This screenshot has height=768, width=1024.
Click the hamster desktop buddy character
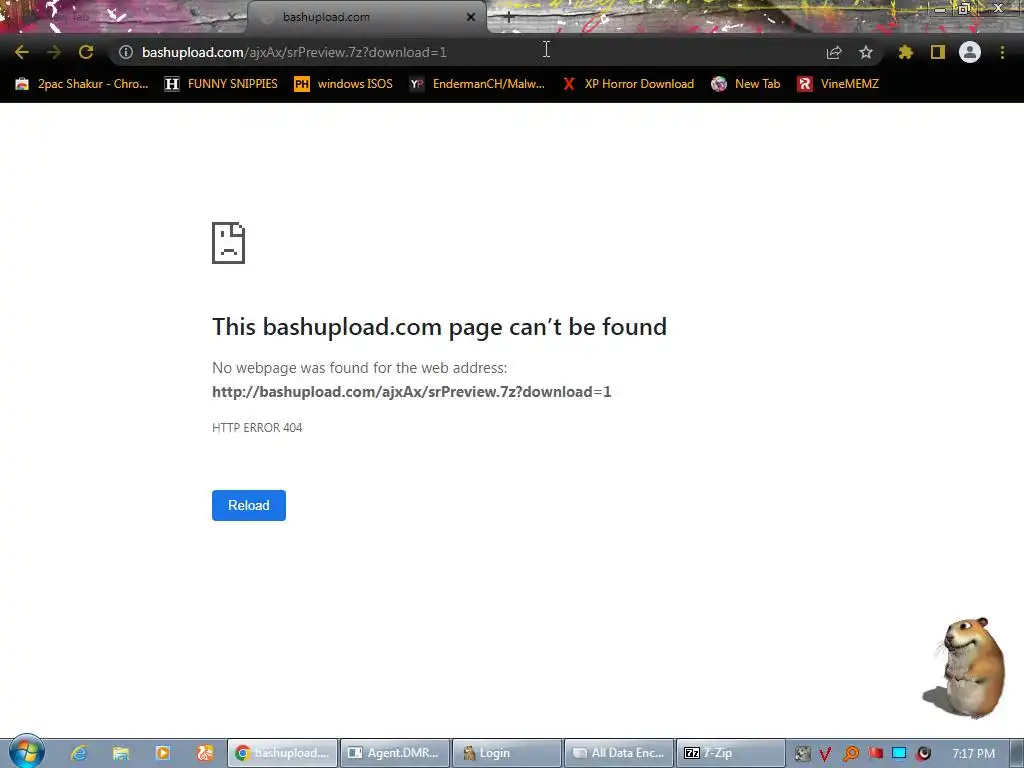966,667
